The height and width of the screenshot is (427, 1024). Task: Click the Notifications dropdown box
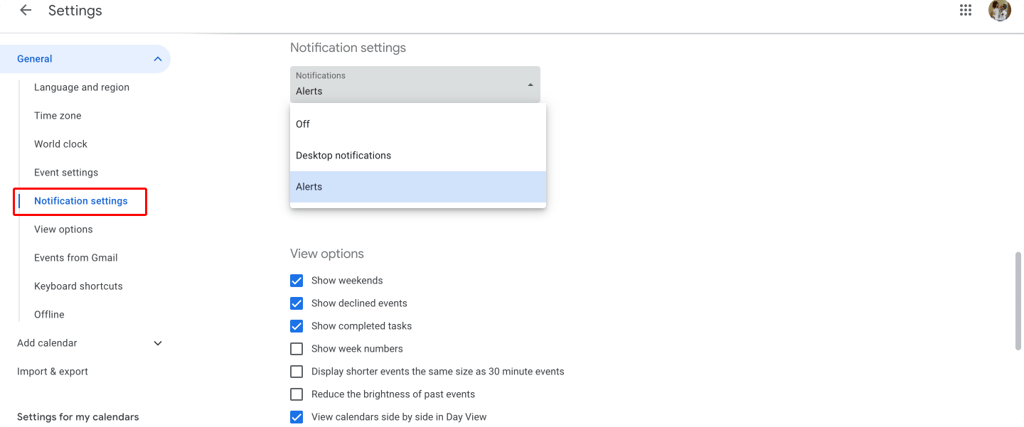[x=415, y=84]
